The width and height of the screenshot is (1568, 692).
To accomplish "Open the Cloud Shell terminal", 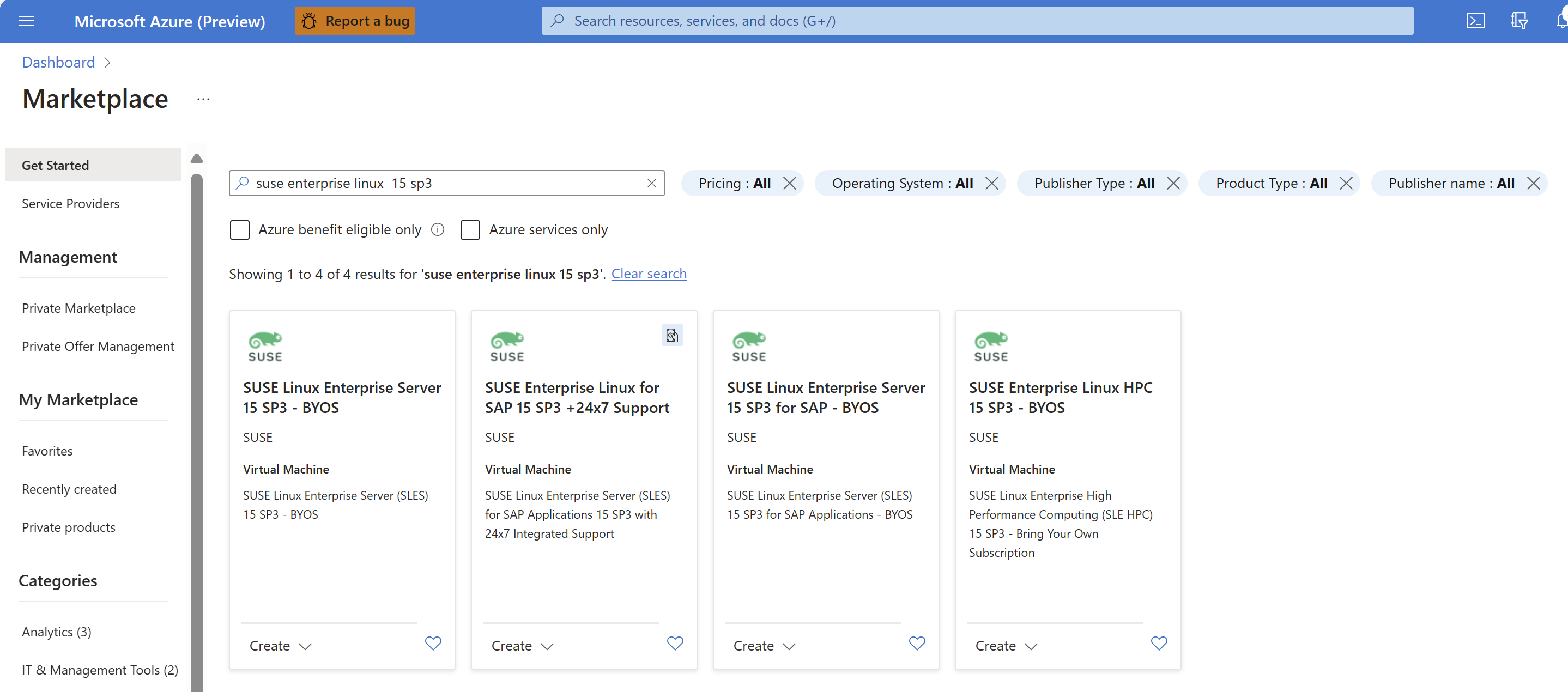I will pos(1475,20).
